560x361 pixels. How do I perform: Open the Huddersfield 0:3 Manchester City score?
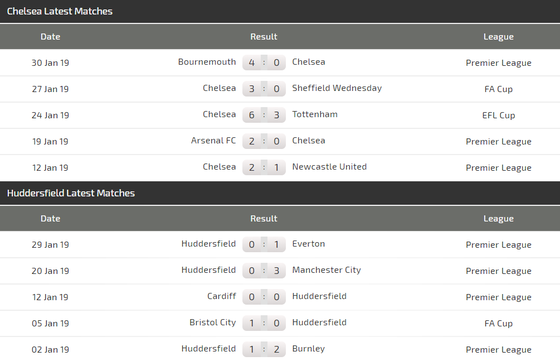(264, 271)
